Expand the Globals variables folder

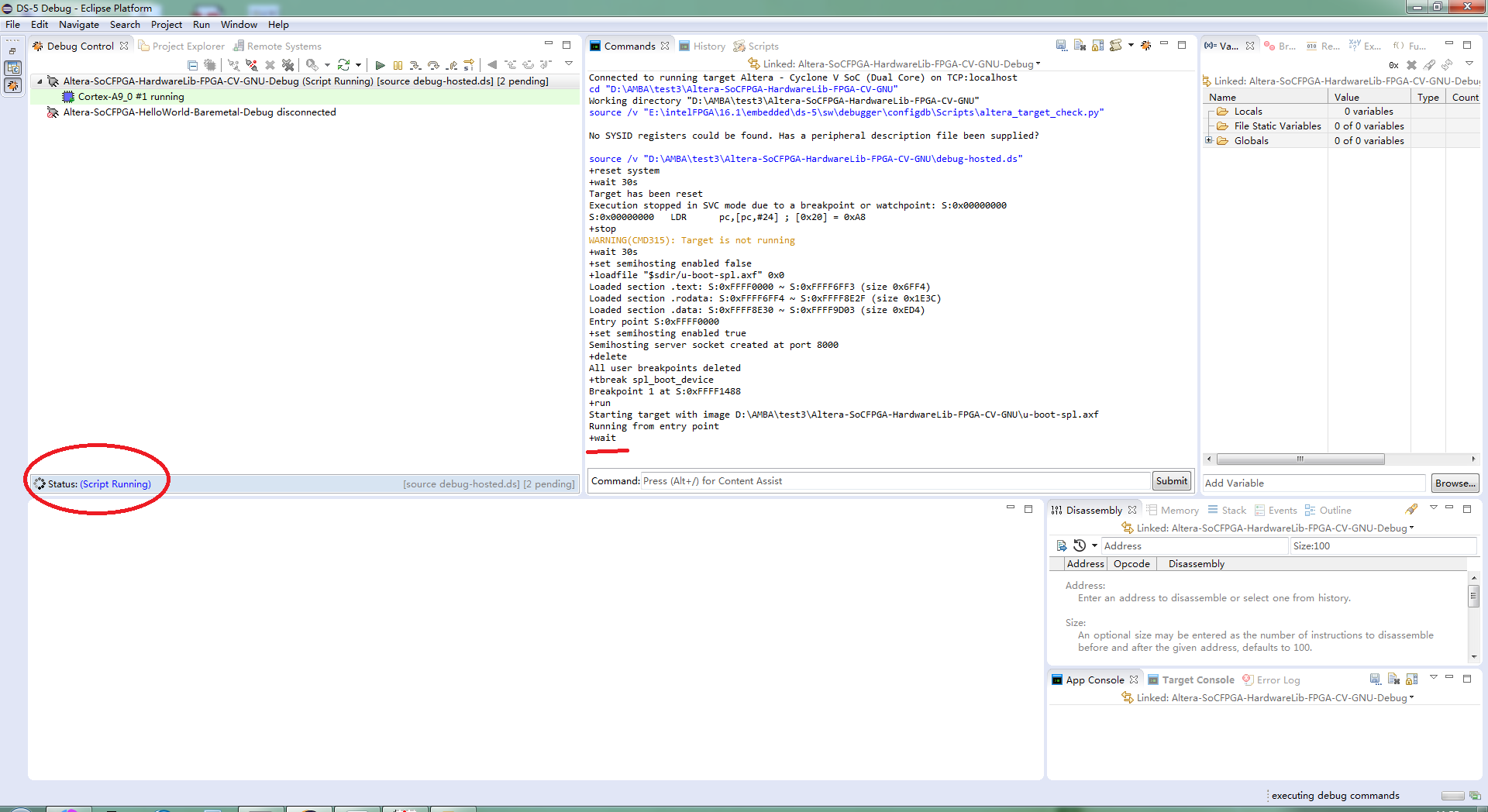point(1208,140)
